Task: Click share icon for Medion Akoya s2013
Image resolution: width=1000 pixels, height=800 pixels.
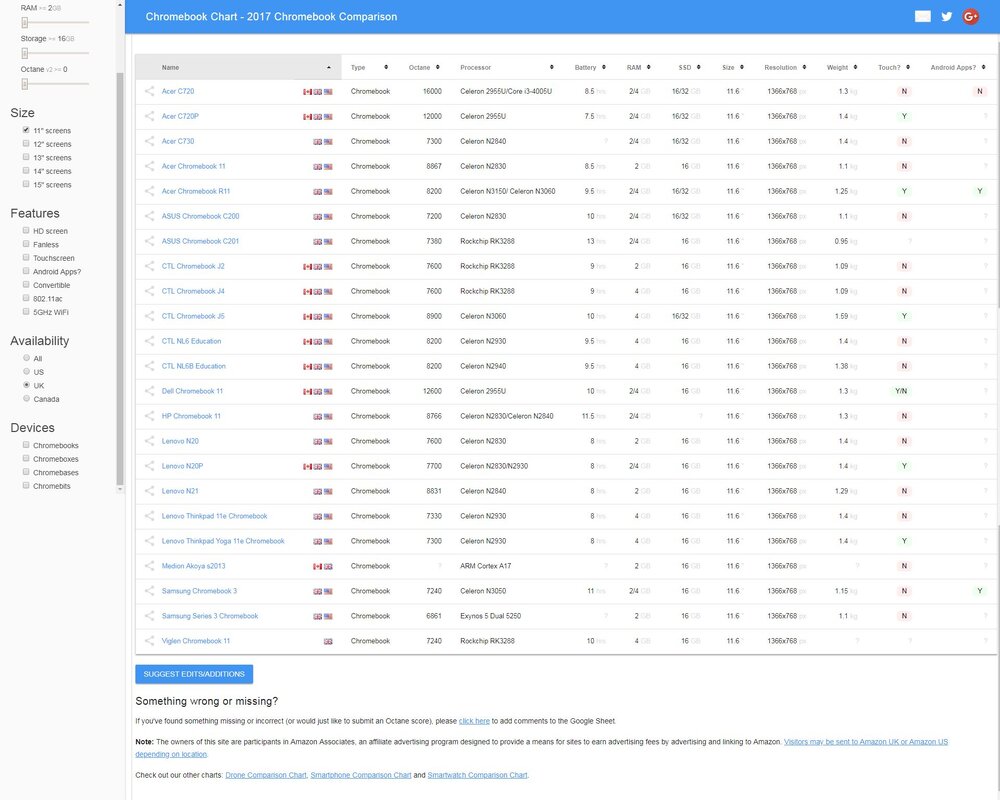Action: [149, 565]
